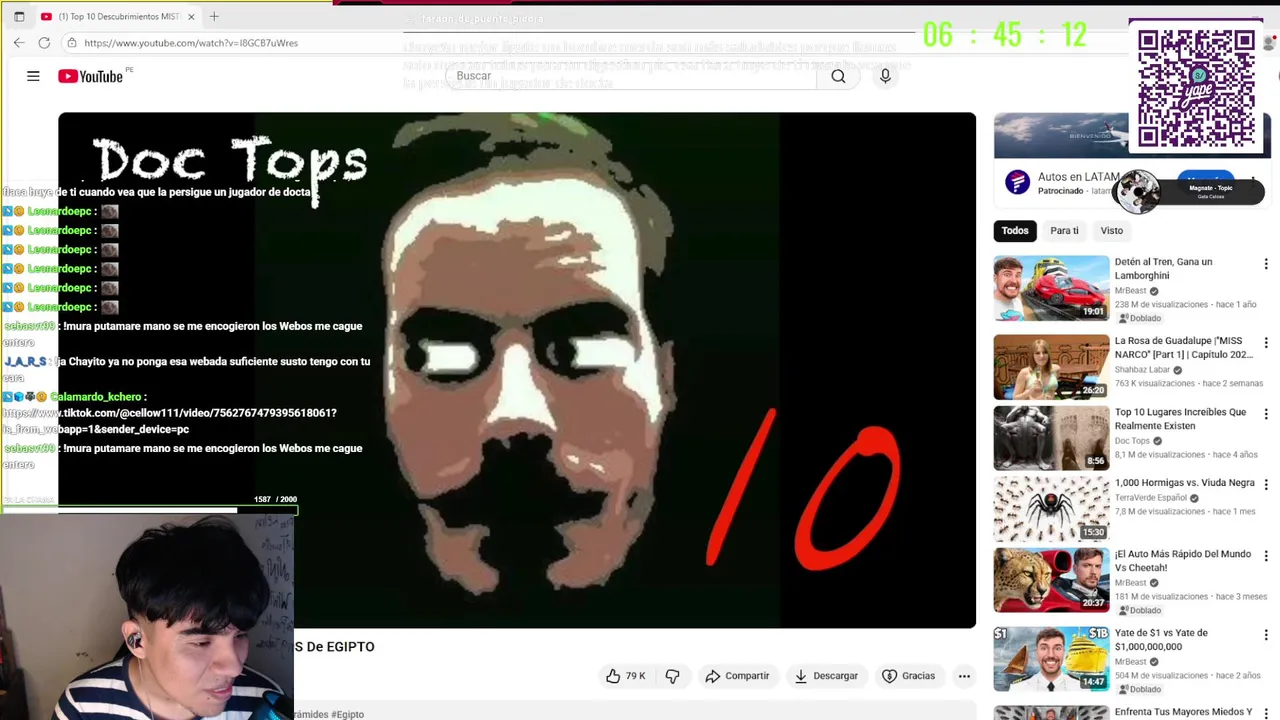Open options menu for 1,000 Hormigas video

[x=1266, y=485]
